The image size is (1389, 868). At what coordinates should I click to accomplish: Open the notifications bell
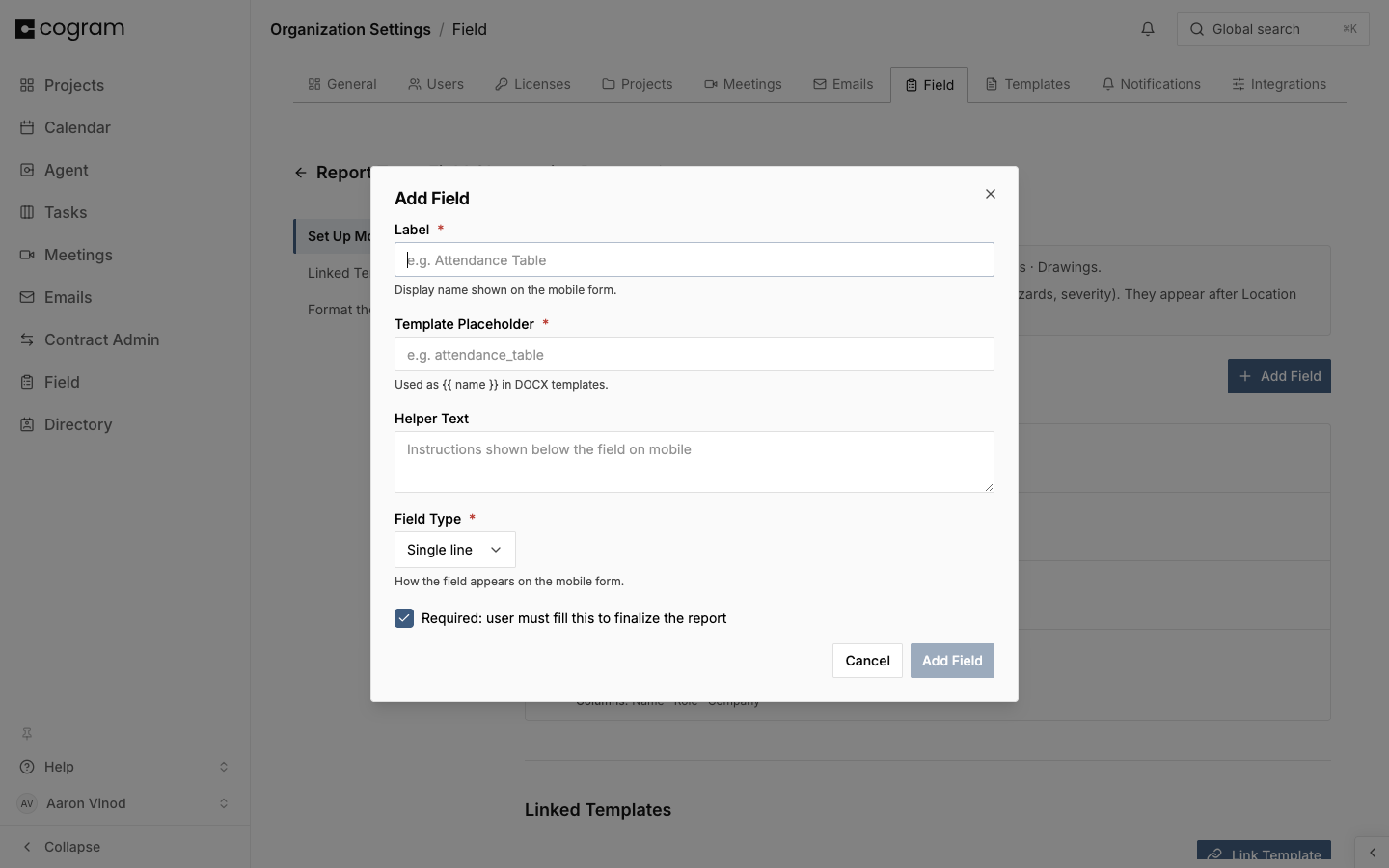[1148, 29]
